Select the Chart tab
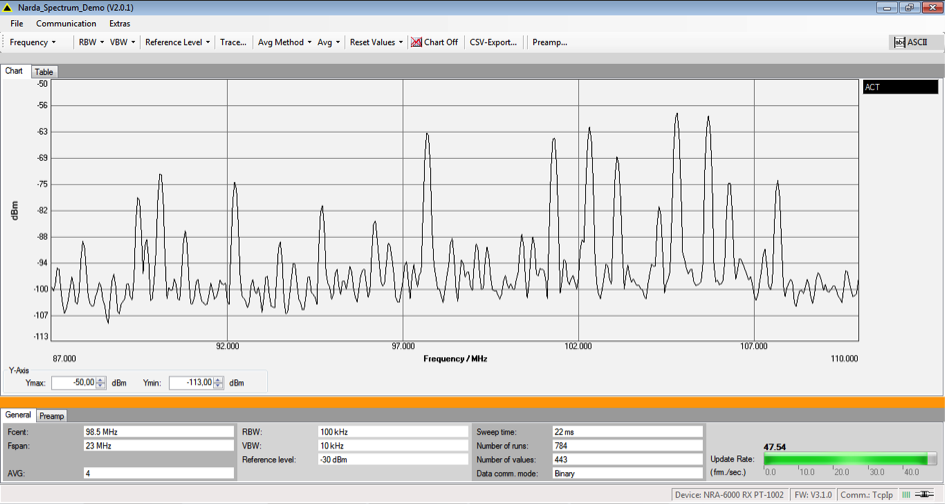 click(x=14, y=71)
